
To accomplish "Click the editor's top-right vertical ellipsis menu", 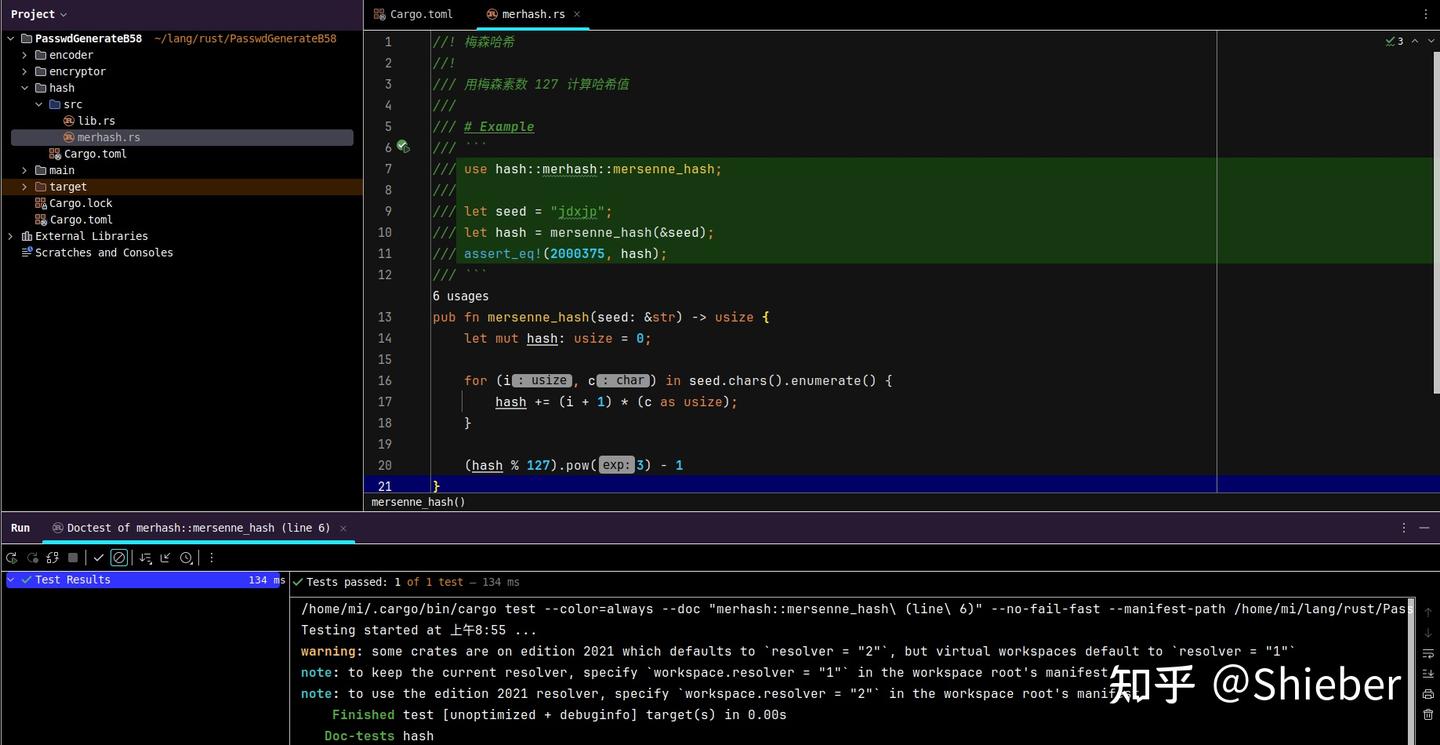I will (1425, 13).
